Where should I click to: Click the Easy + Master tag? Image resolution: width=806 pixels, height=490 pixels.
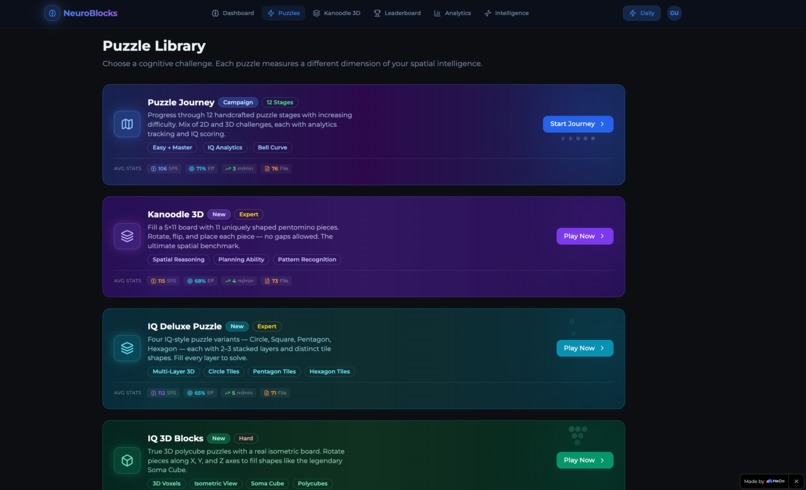[172, 148]
